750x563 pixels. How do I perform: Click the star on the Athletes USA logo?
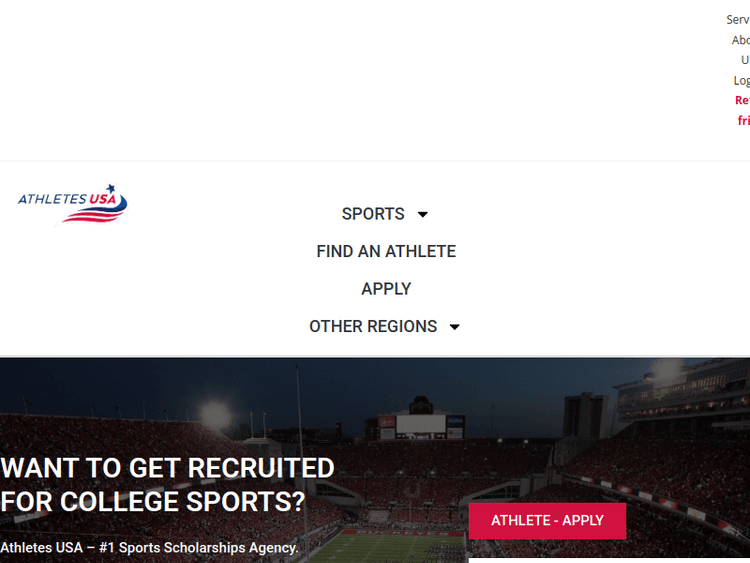(111, 188)
